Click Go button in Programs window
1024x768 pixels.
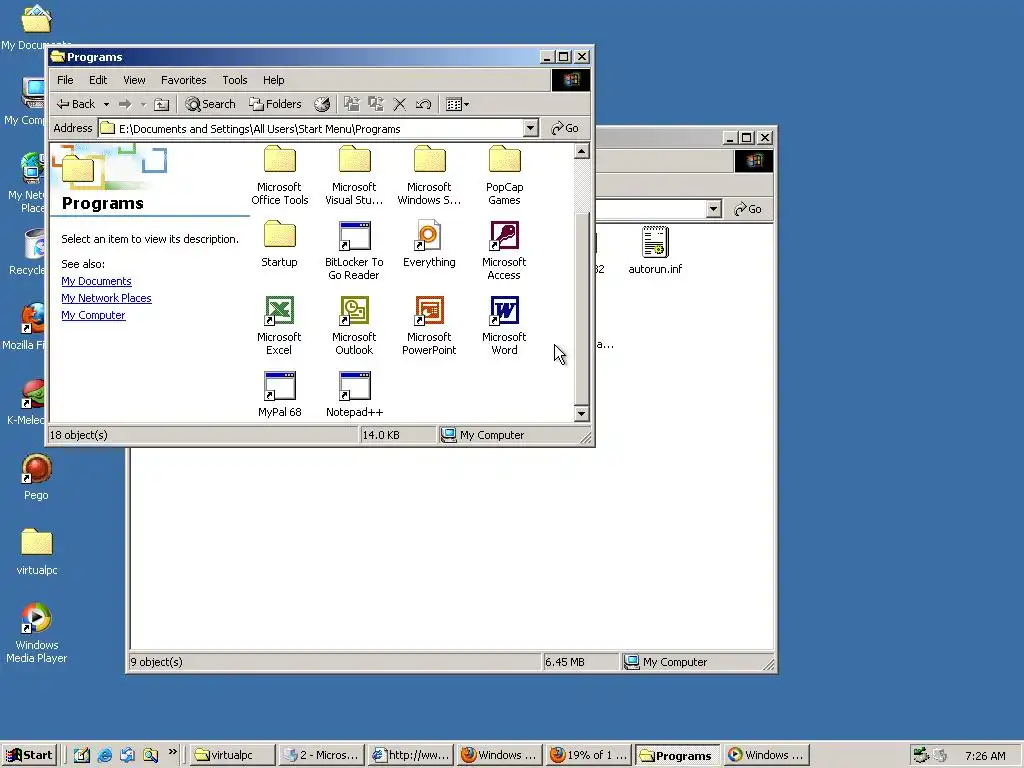point(565,128)
